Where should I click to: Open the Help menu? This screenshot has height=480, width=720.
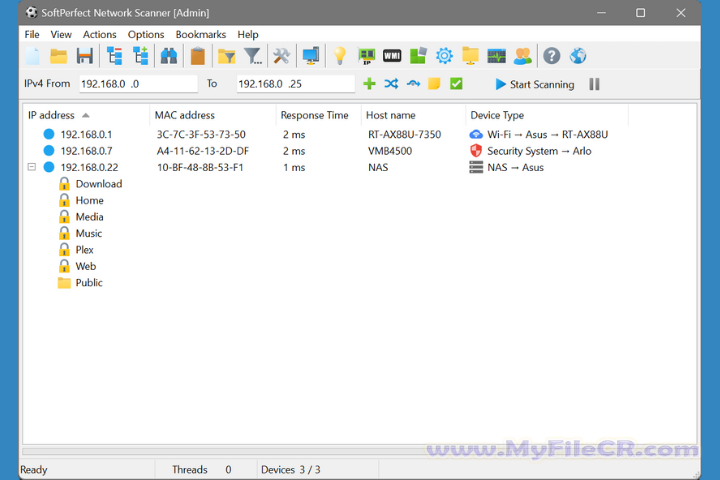coord(248,34)
